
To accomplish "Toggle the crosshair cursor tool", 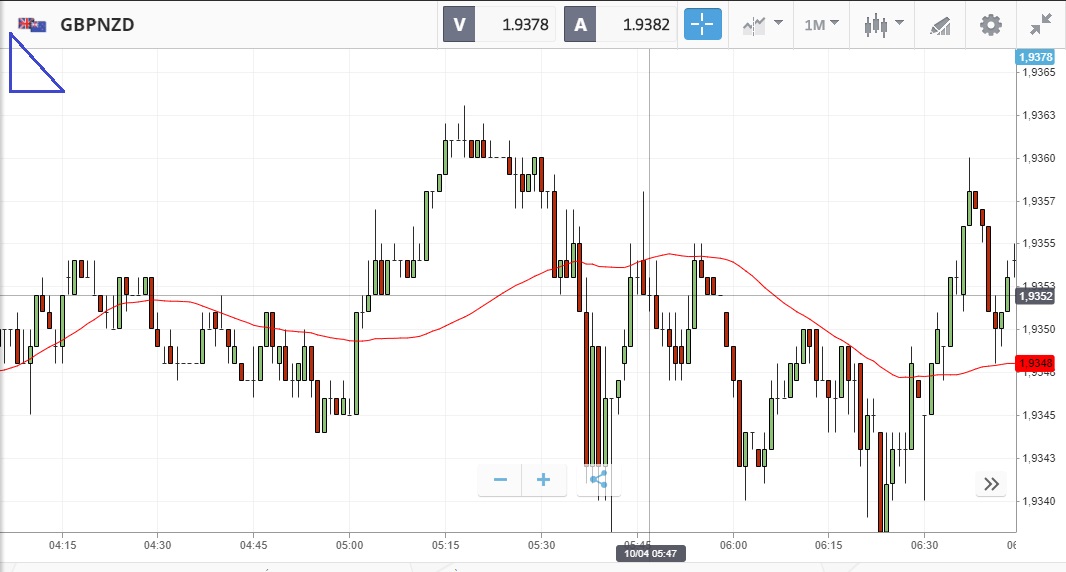I will click(702, 24).
